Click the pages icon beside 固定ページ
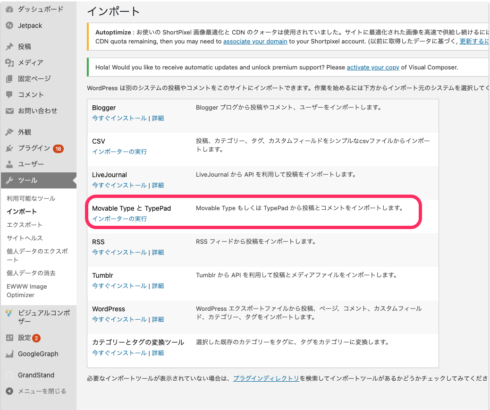Viewport: 490px width, 410px height. [9, 79]
